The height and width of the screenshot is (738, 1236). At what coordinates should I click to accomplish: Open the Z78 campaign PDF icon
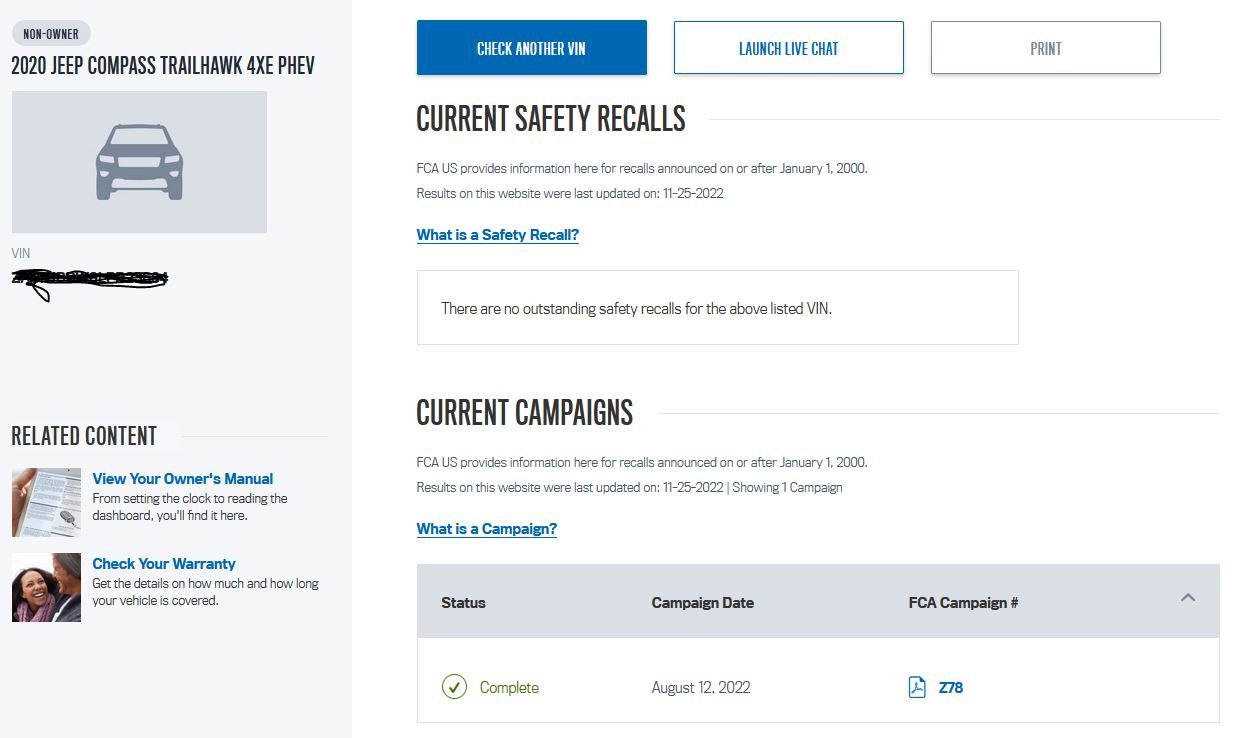click(x=917, y=687)
